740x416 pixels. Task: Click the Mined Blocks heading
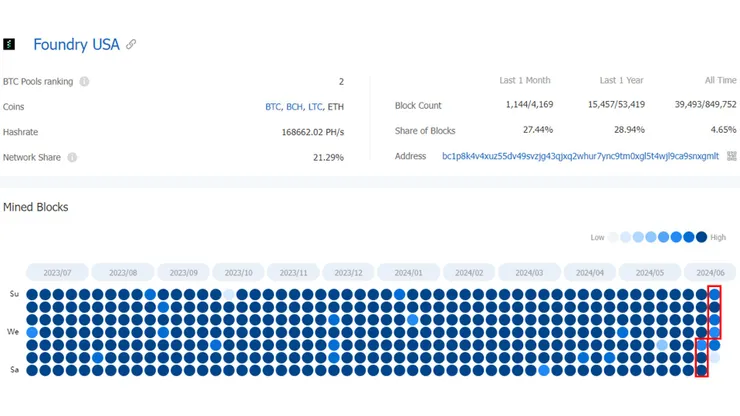(35, 207)
